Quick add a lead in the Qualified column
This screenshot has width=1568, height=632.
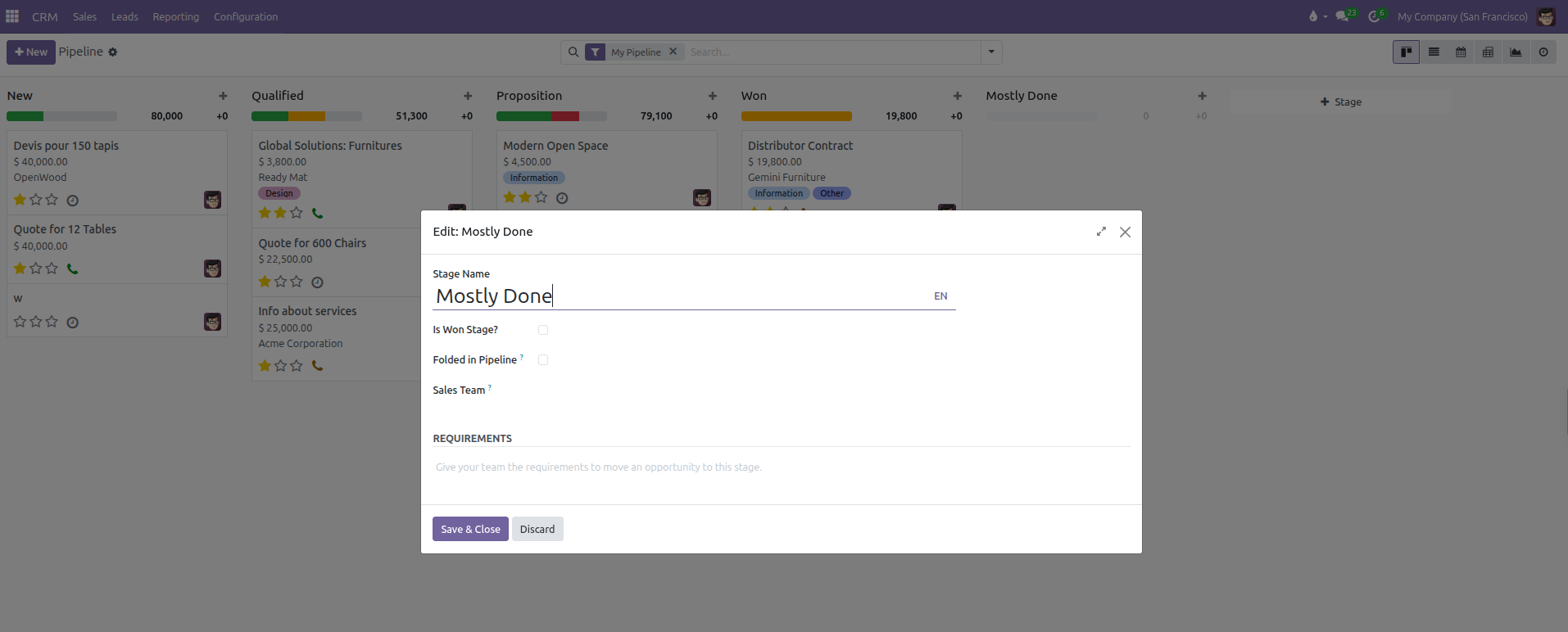click(468, 96)
